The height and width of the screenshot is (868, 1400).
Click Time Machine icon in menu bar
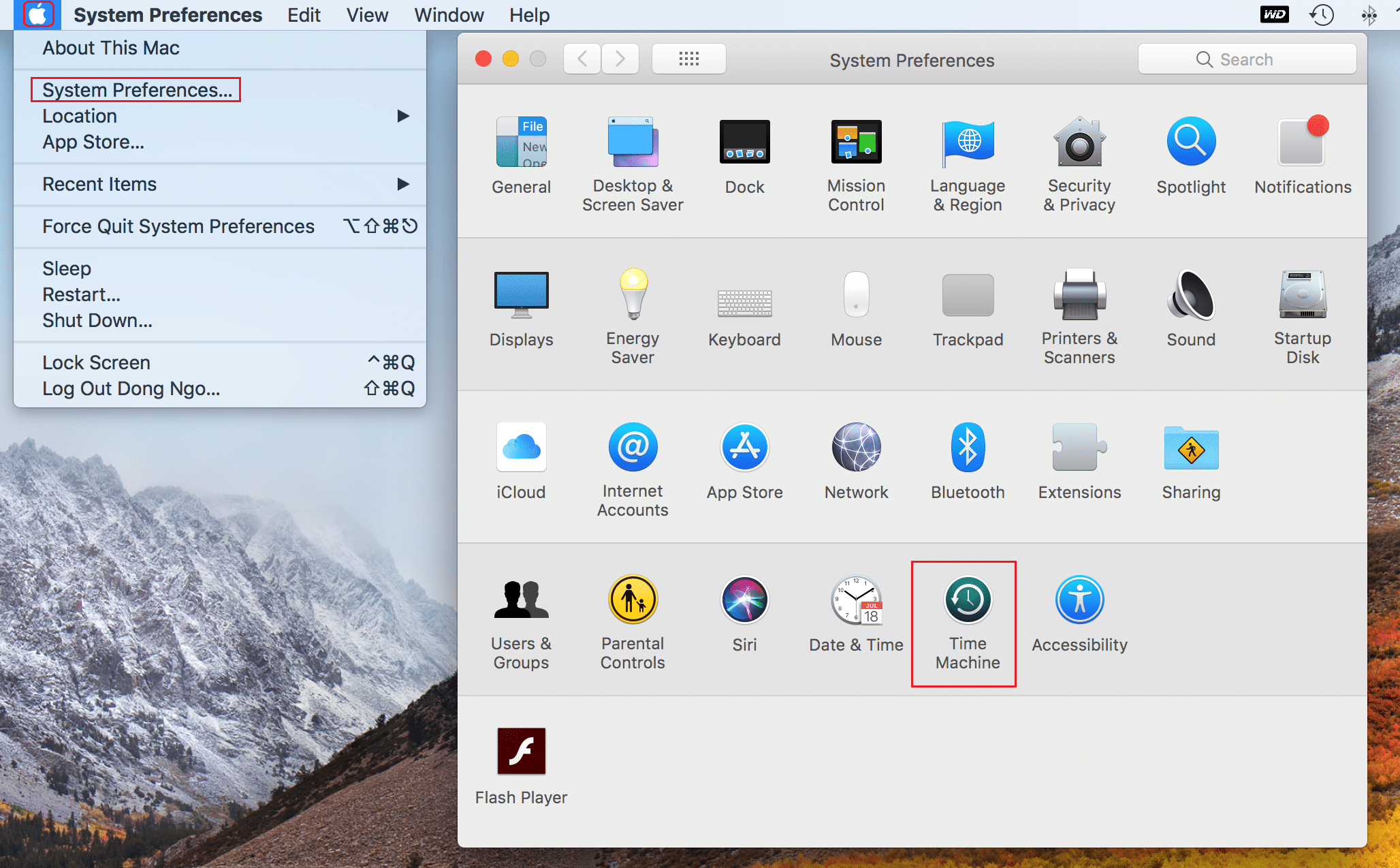point(1322,15)
